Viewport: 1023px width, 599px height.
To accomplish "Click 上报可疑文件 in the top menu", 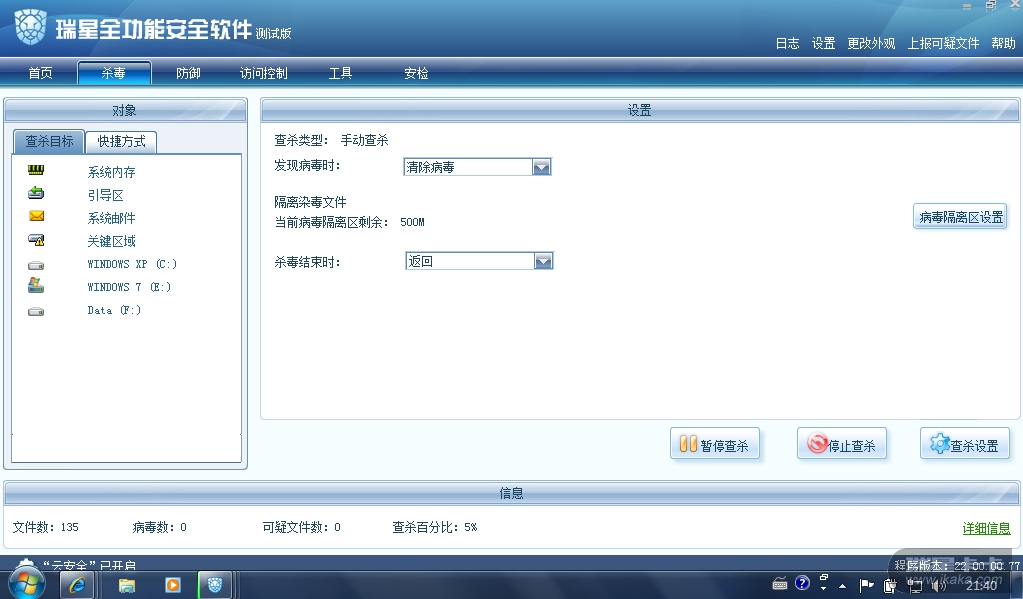I will point(943,43).
